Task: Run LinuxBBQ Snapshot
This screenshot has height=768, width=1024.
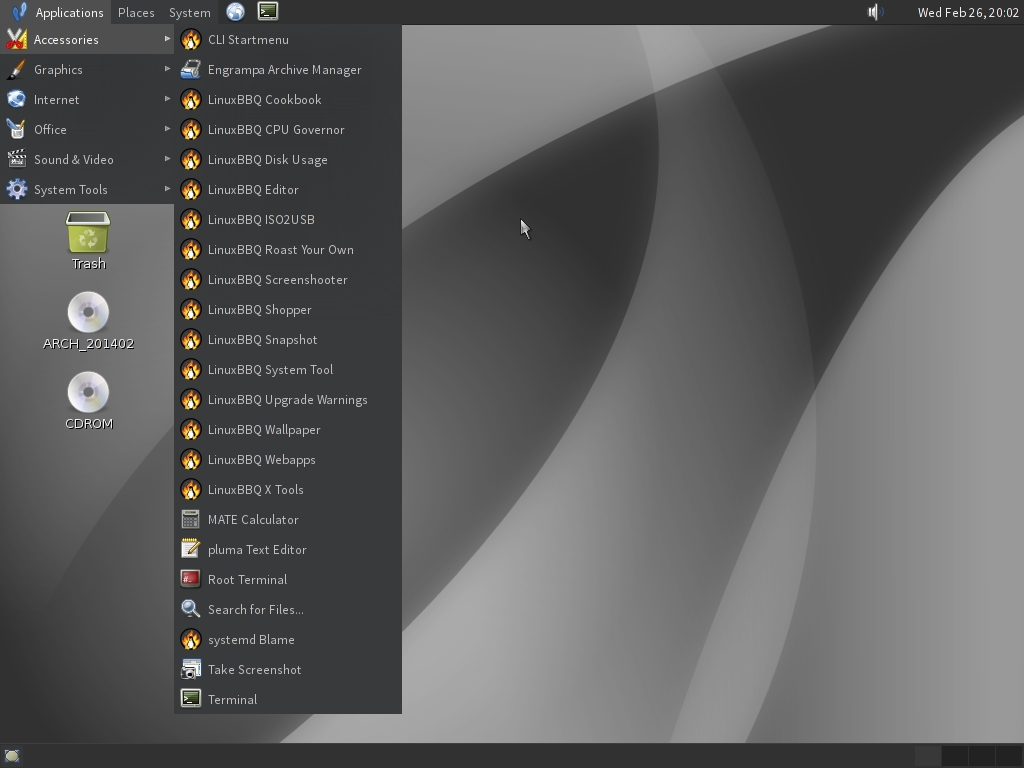Action: point(288,340)
